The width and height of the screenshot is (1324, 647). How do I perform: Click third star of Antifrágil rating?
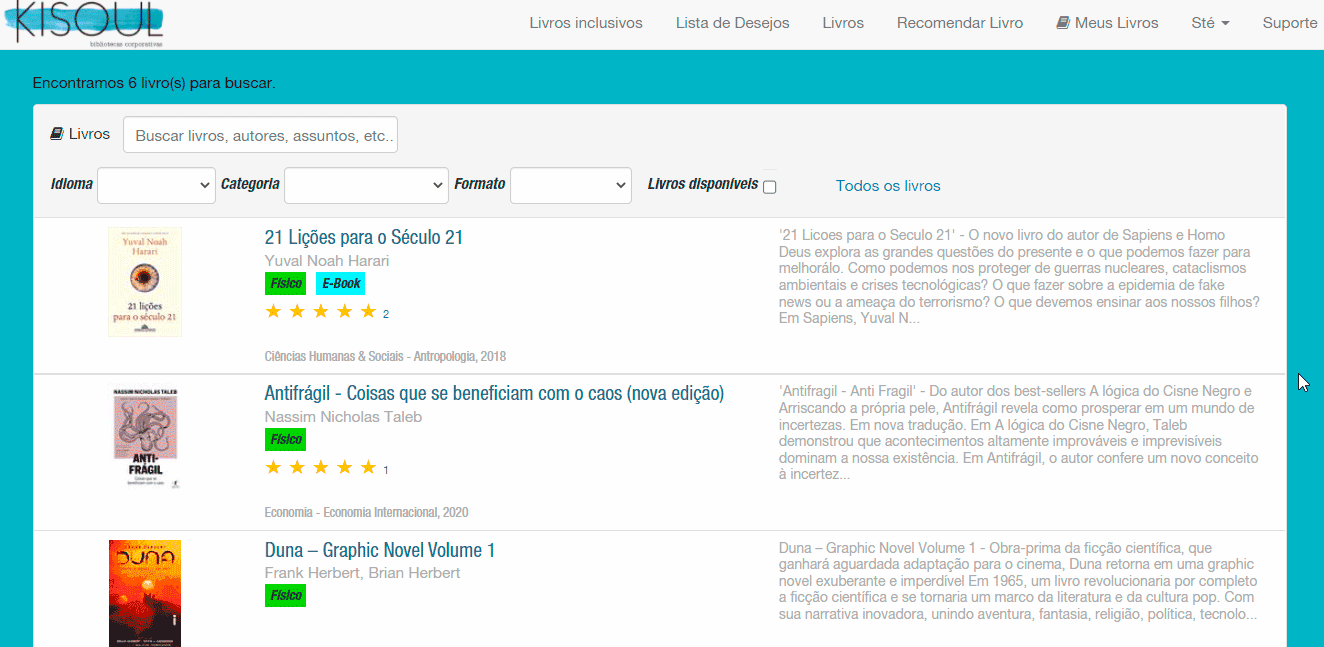pos(321,468)
